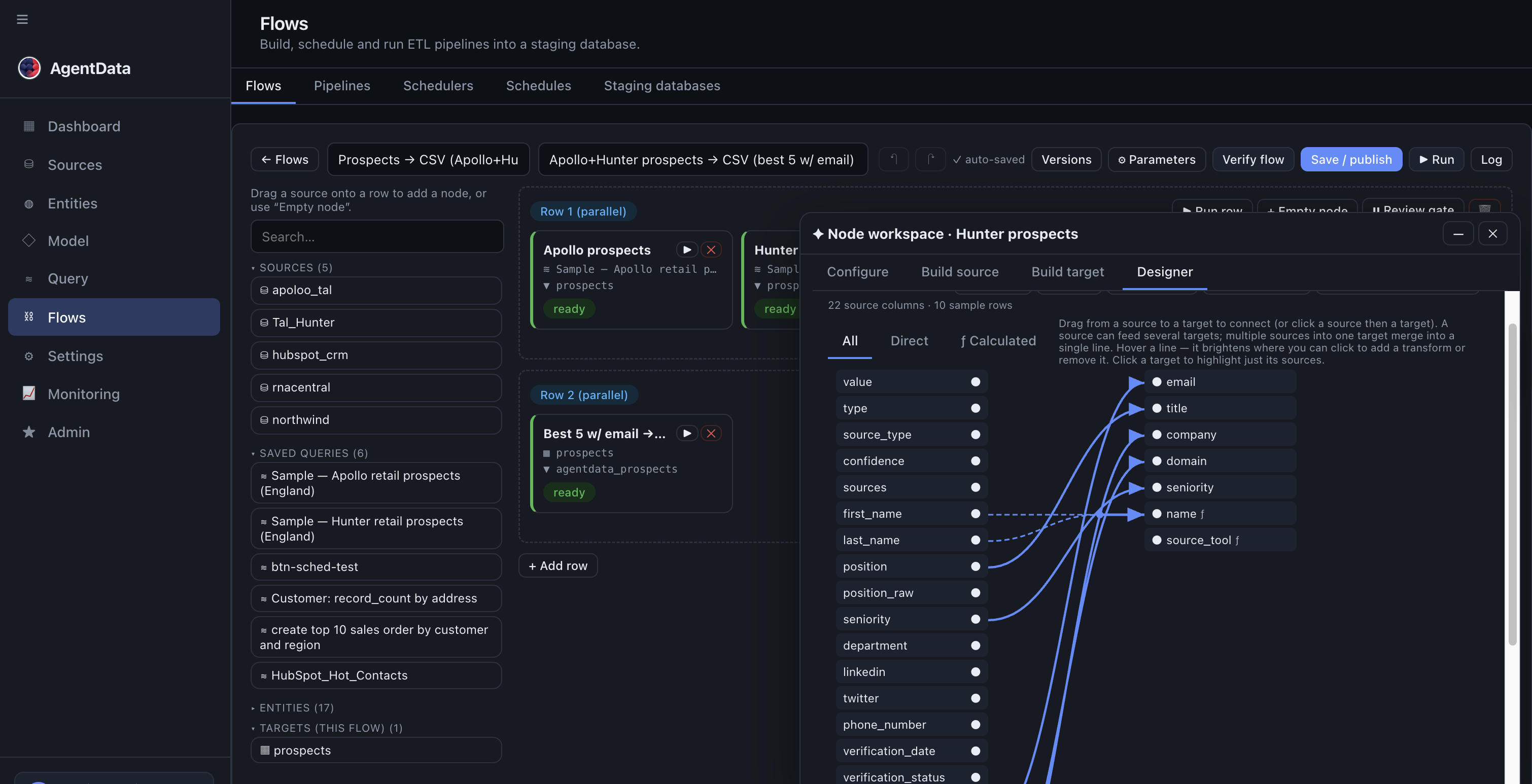Run the Apollo prospects node
Screen dimensions: 1532x784
687,250
